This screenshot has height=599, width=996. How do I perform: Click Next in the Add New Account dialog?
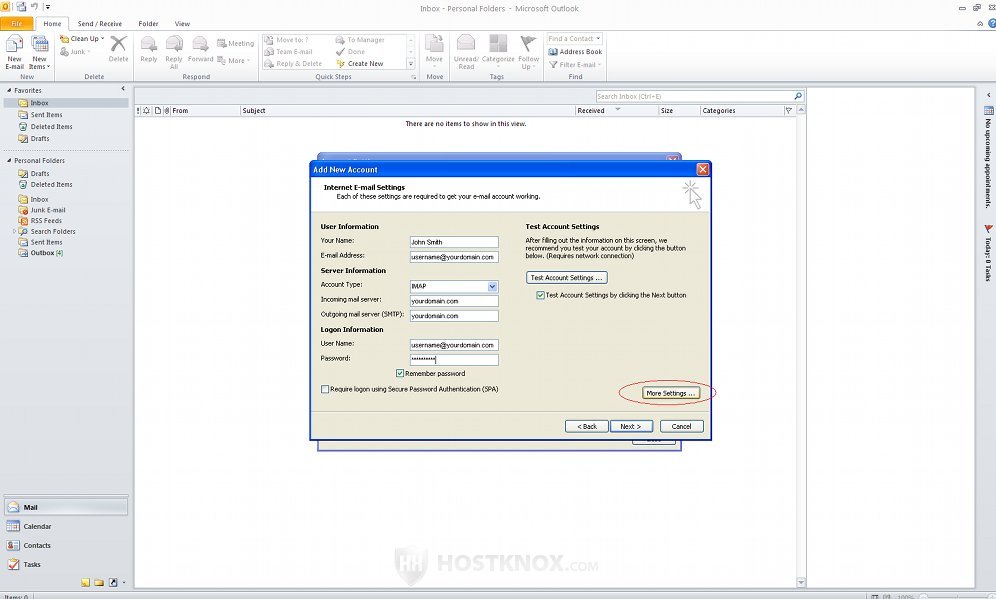click(631, 426)
